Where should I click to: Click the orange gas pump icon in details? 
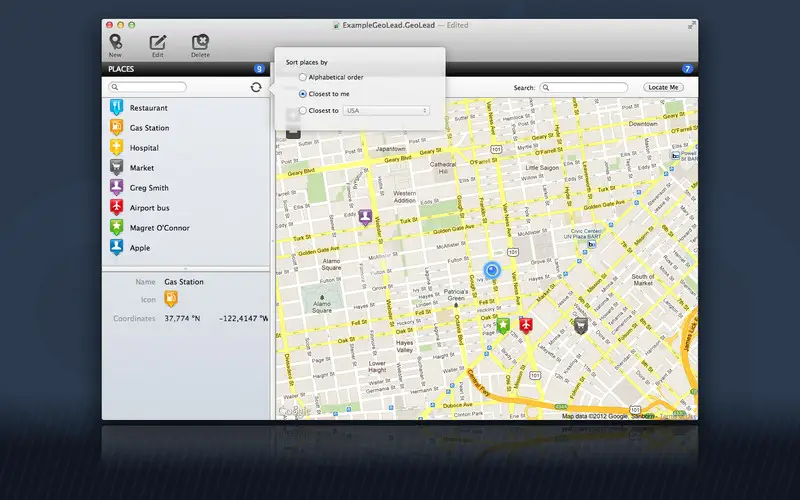(171, 298)
